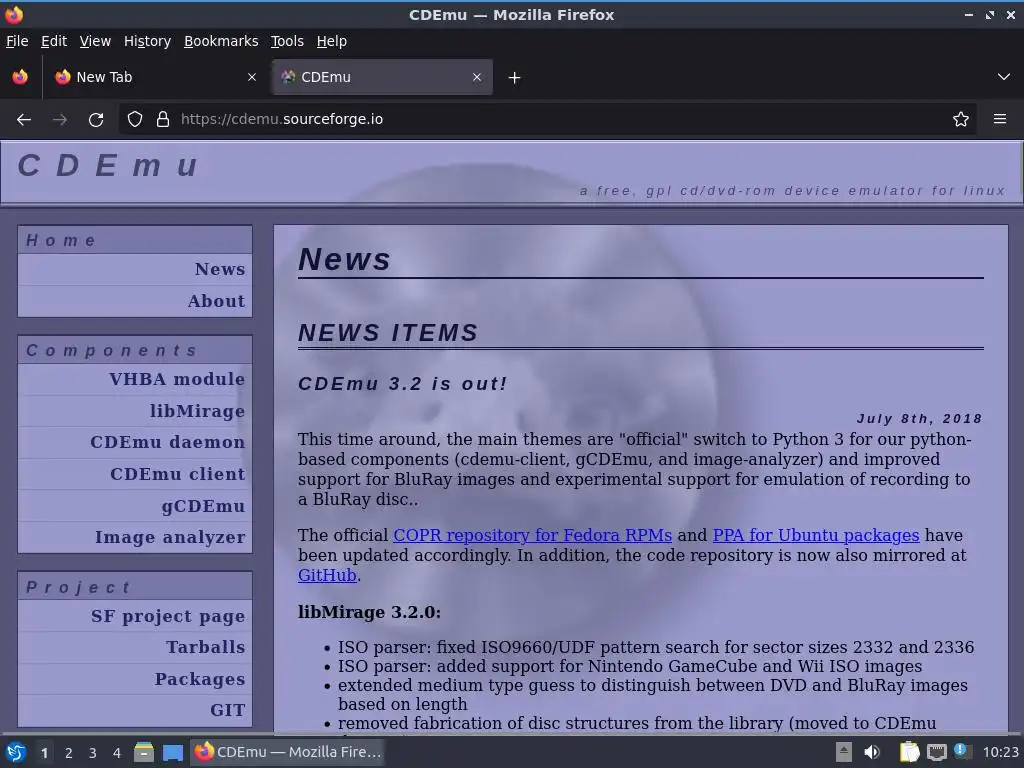Open the Help menu

point(332,41)
